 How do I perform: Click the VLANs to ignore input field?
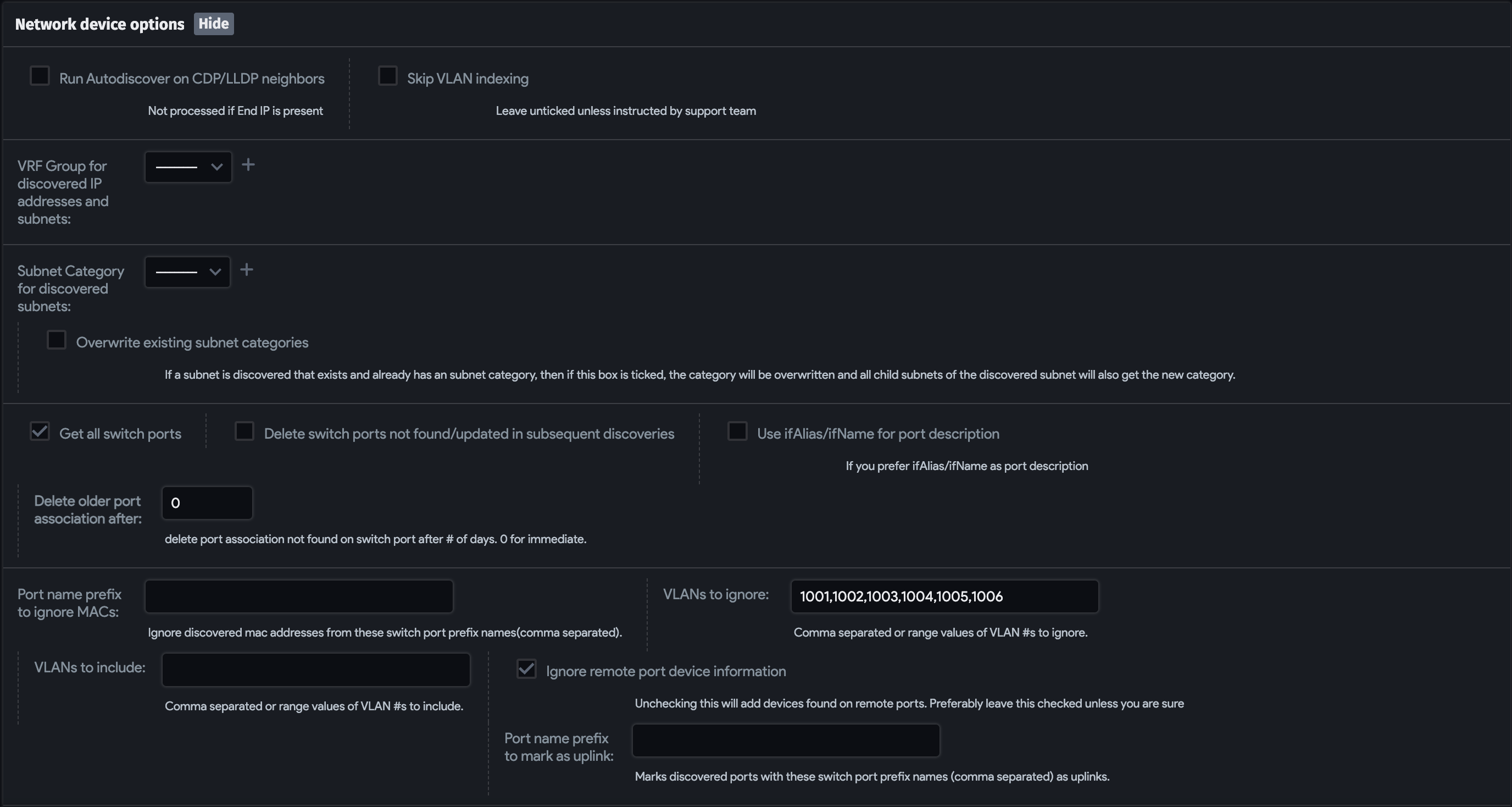pyautogui.click(x=944, y=596)
